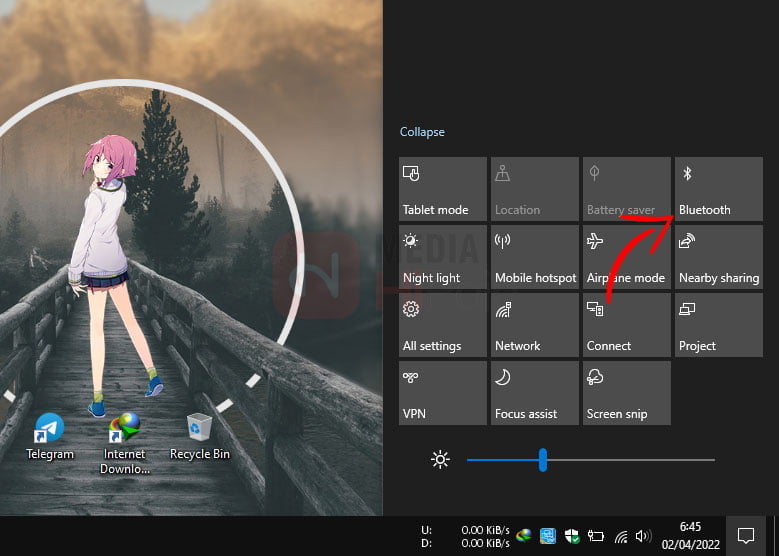The height and width of the screenshot is (556, 779).
Task: Toggle Mobile hotspot tile
Action: 535,257
